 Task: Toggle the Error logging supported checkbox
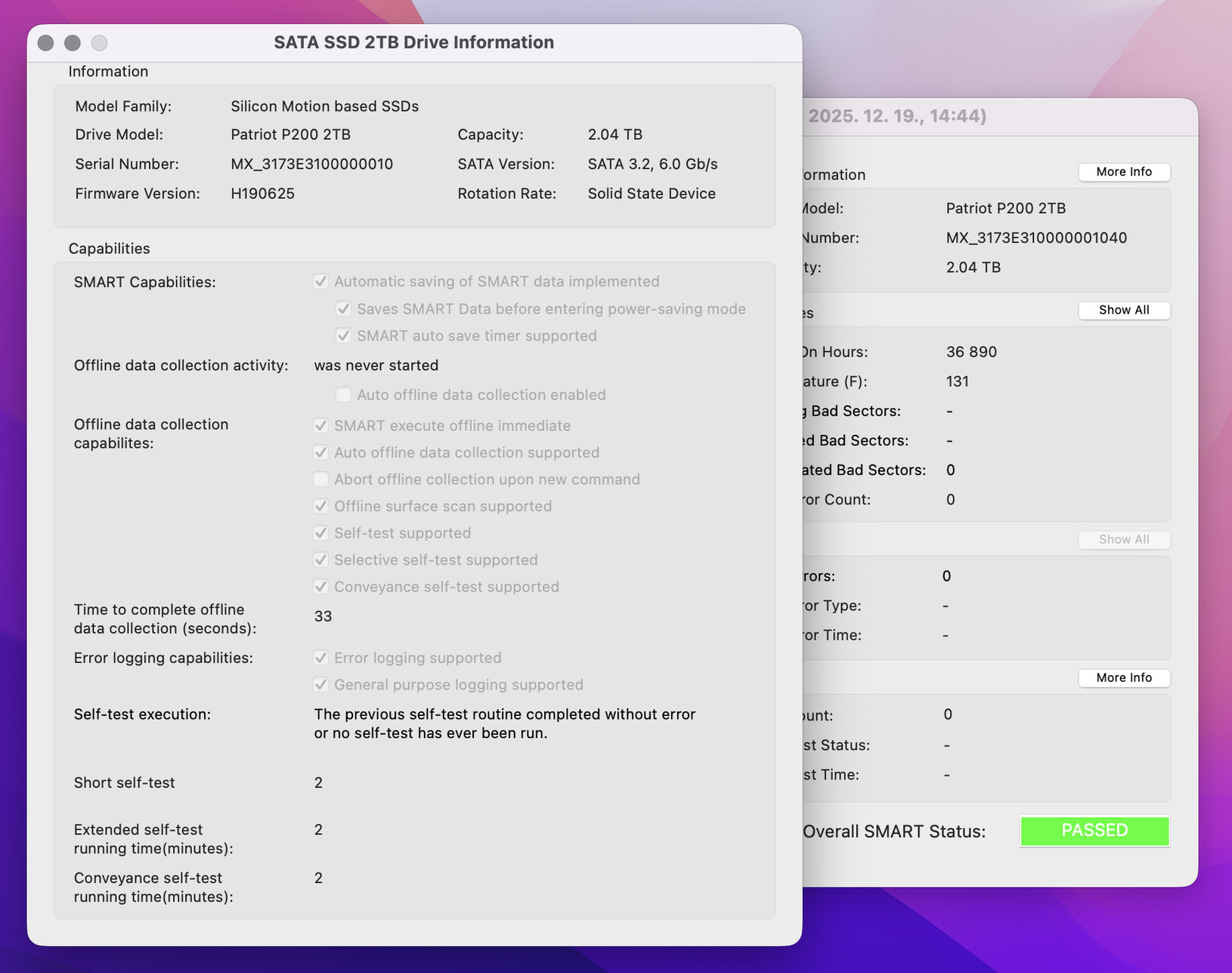coord(320,658)
